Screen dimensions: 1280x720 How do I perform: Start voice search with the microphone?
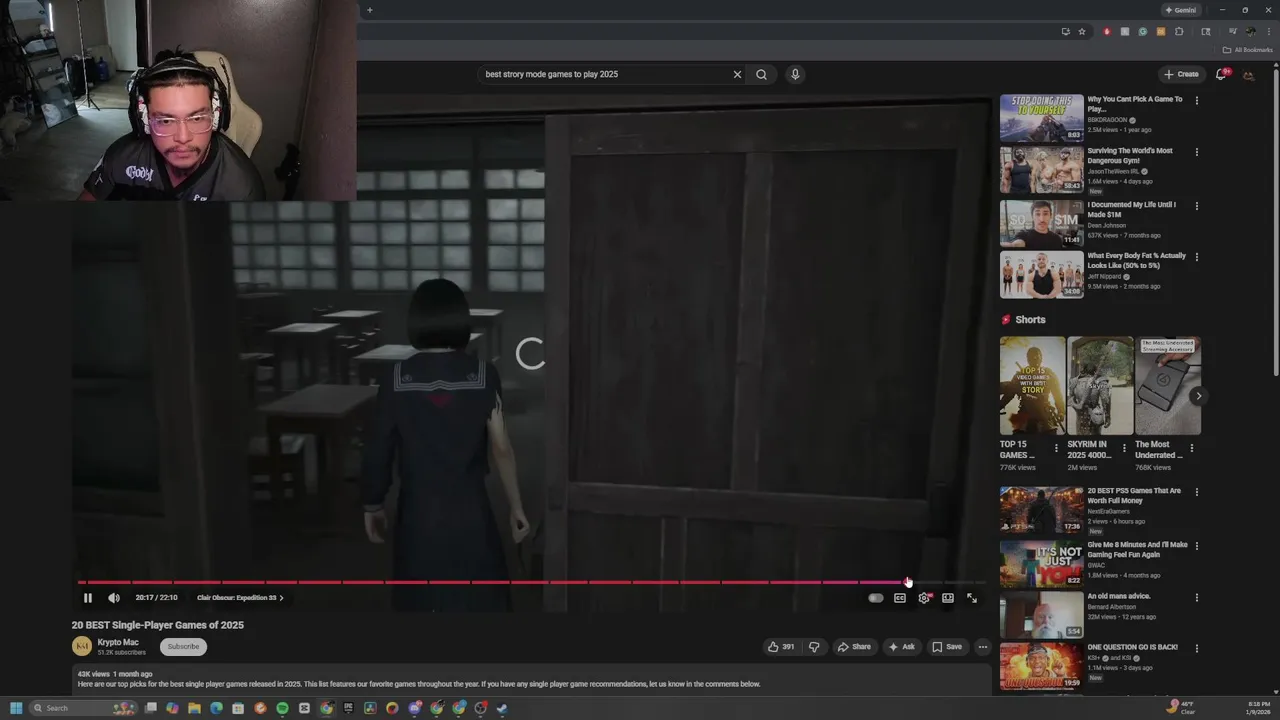coord(795,74)
